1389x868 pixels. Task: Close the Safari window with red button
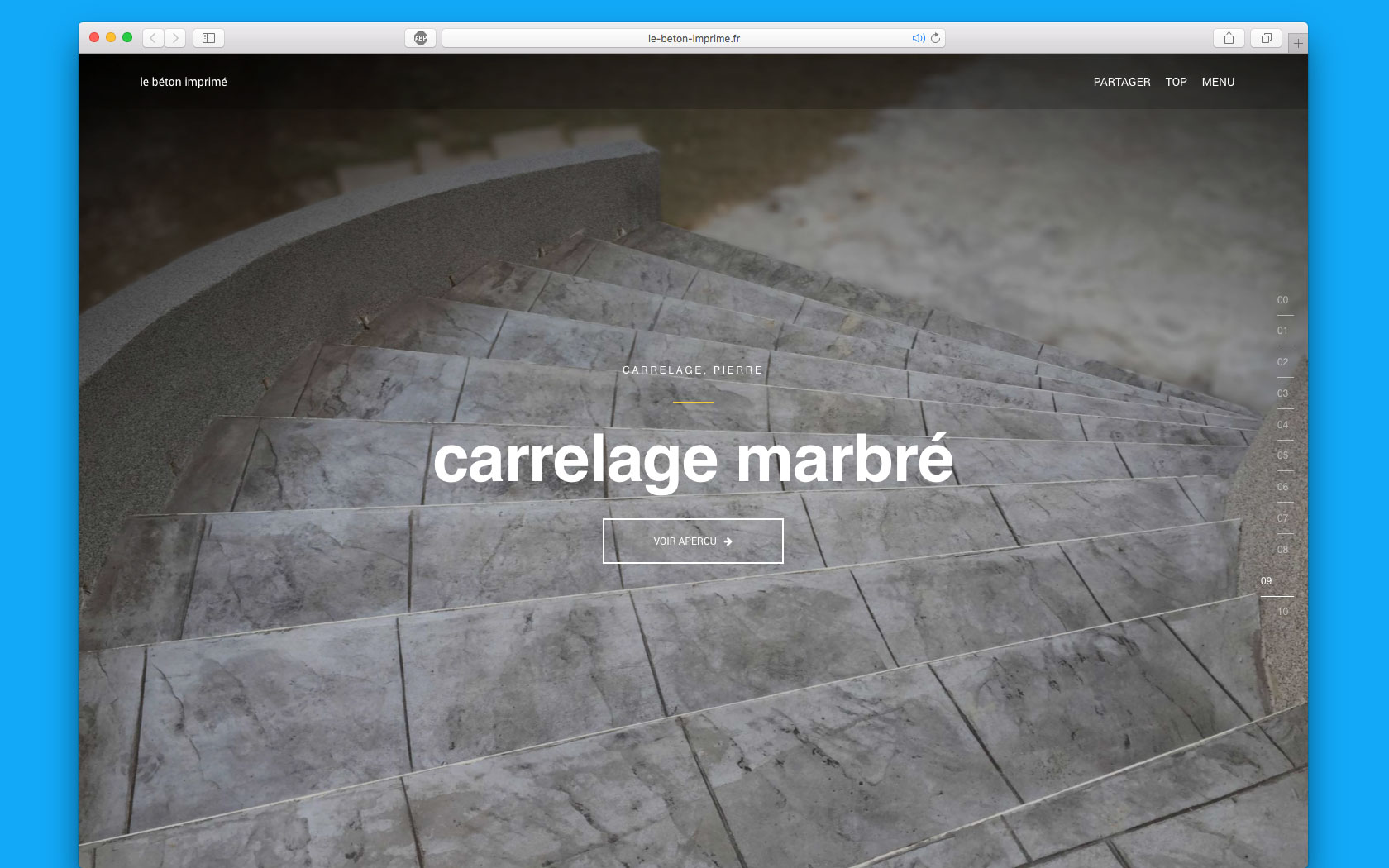94,37
